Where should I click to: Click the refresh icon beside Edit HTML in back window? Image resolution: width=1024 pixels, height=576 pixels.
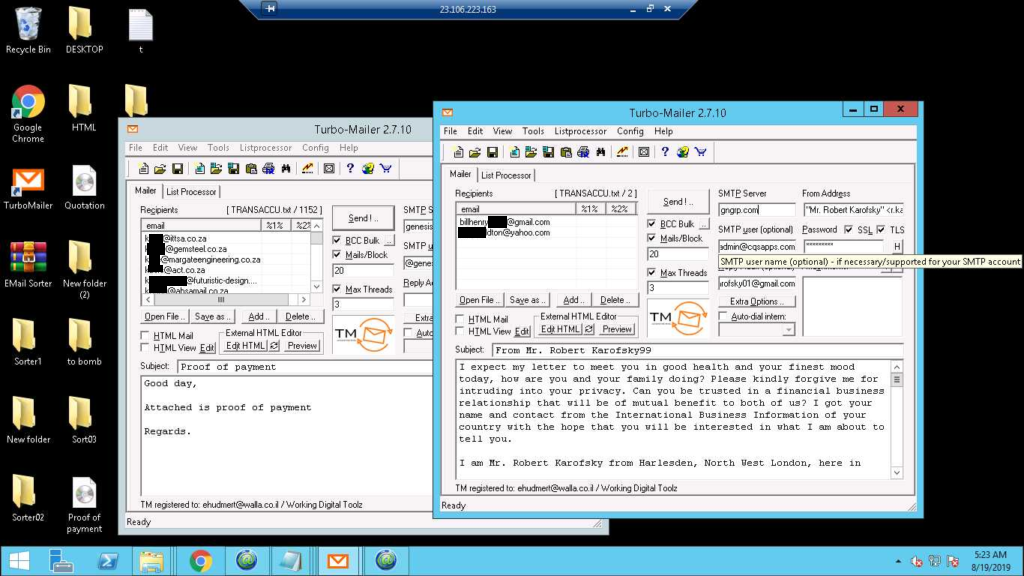[274, 345]
